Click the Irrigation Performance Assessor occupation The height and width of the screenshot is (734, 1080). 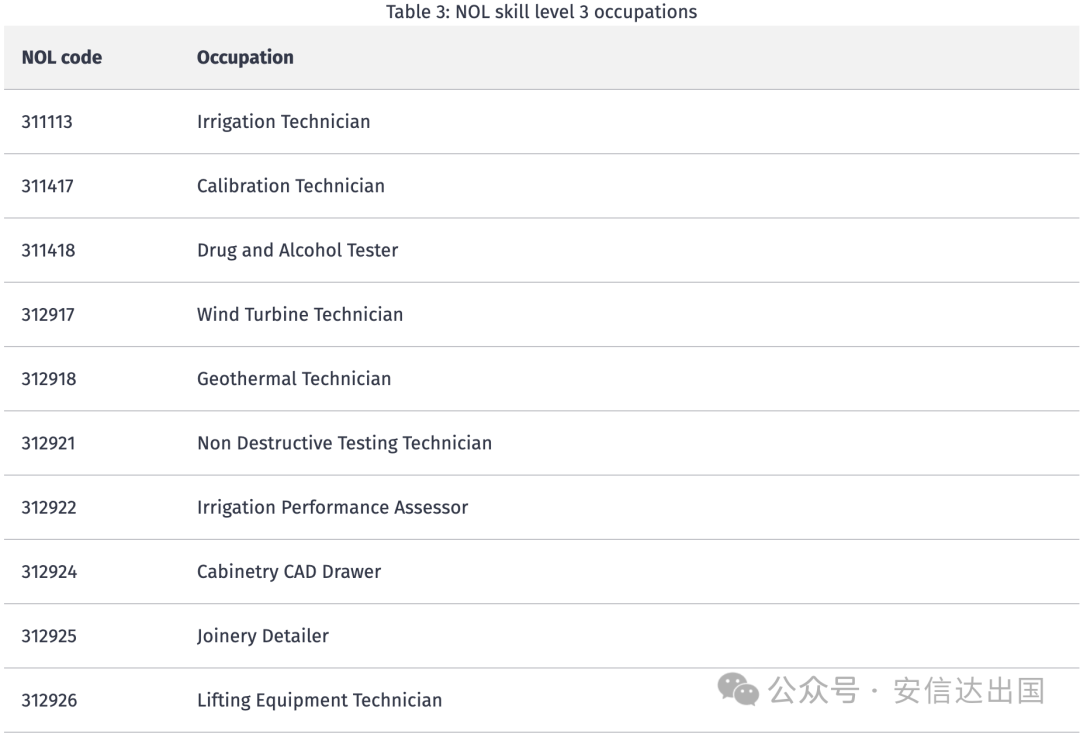(x=332, y=507)
